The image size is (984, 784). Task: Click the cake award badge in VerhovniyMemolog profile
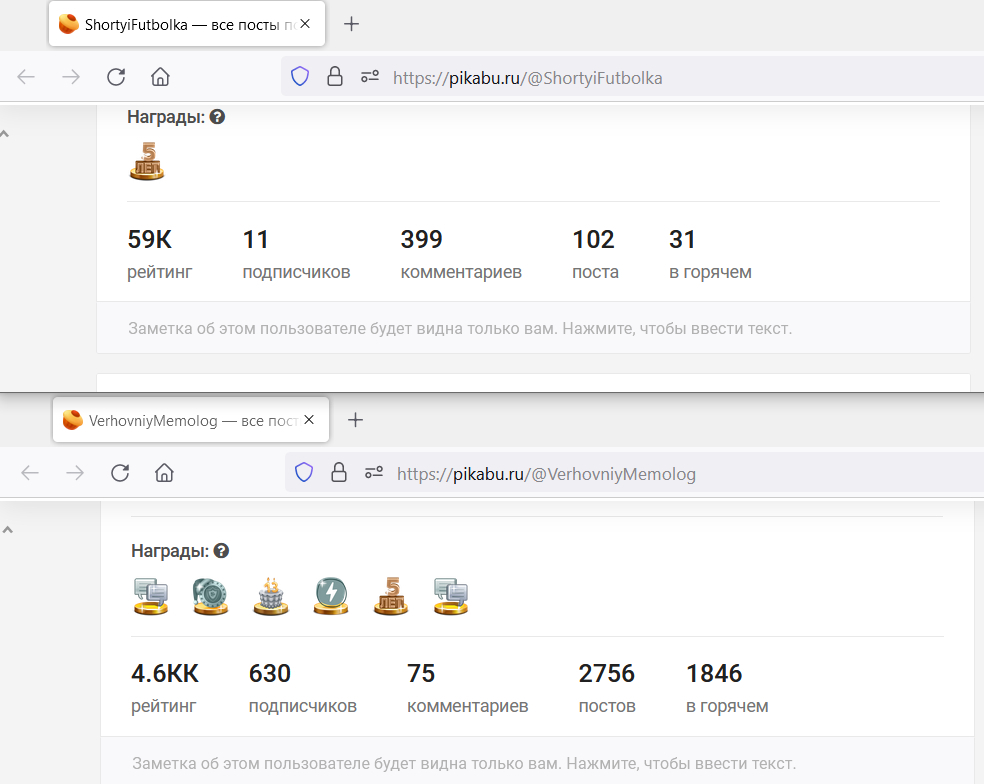(x=270, y=596)
